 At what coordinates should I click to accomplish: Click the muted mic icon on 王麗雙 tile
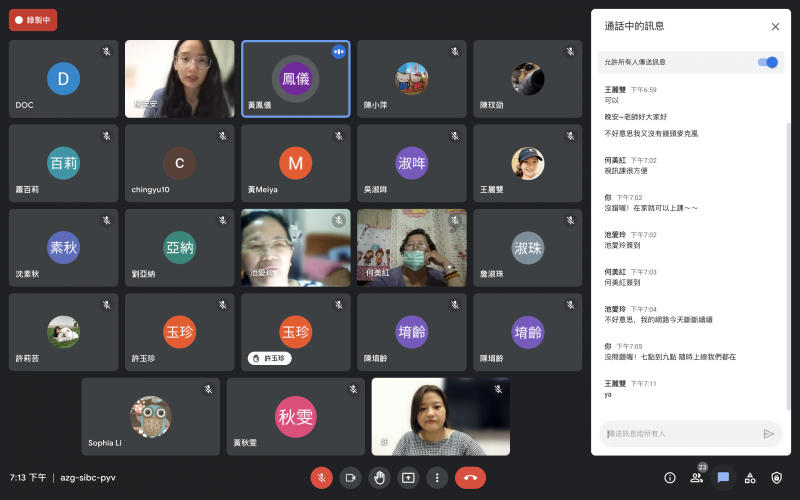click(570, 136)
